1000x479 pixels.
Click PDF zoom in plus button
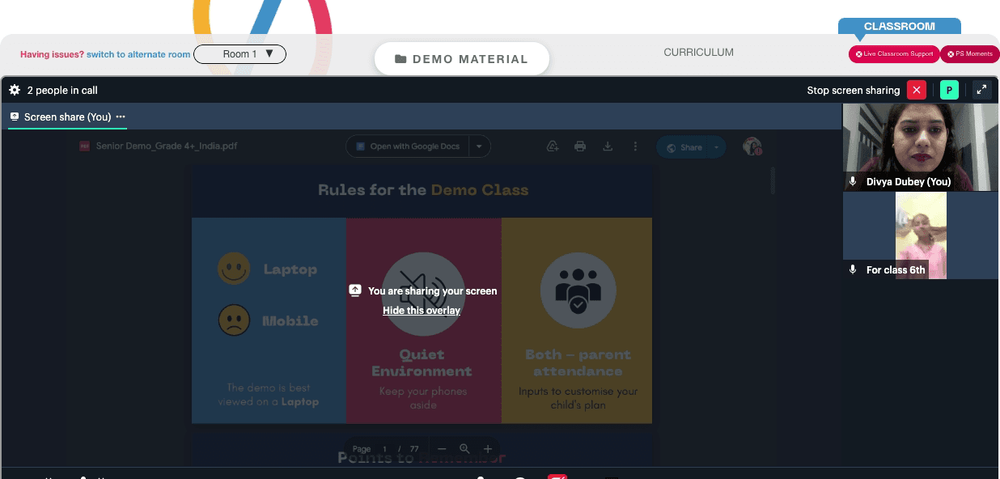(x=488, y=449)
